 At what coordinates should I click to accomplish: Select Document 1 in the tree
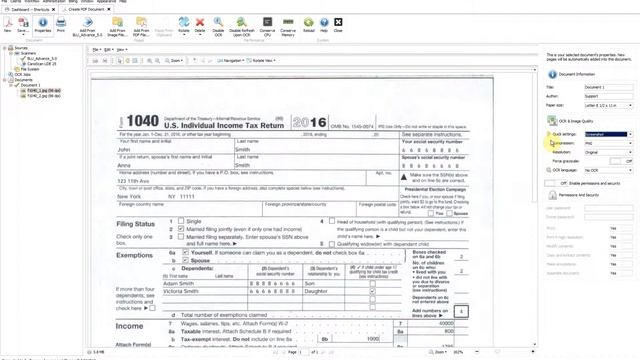tap(30, 85)
